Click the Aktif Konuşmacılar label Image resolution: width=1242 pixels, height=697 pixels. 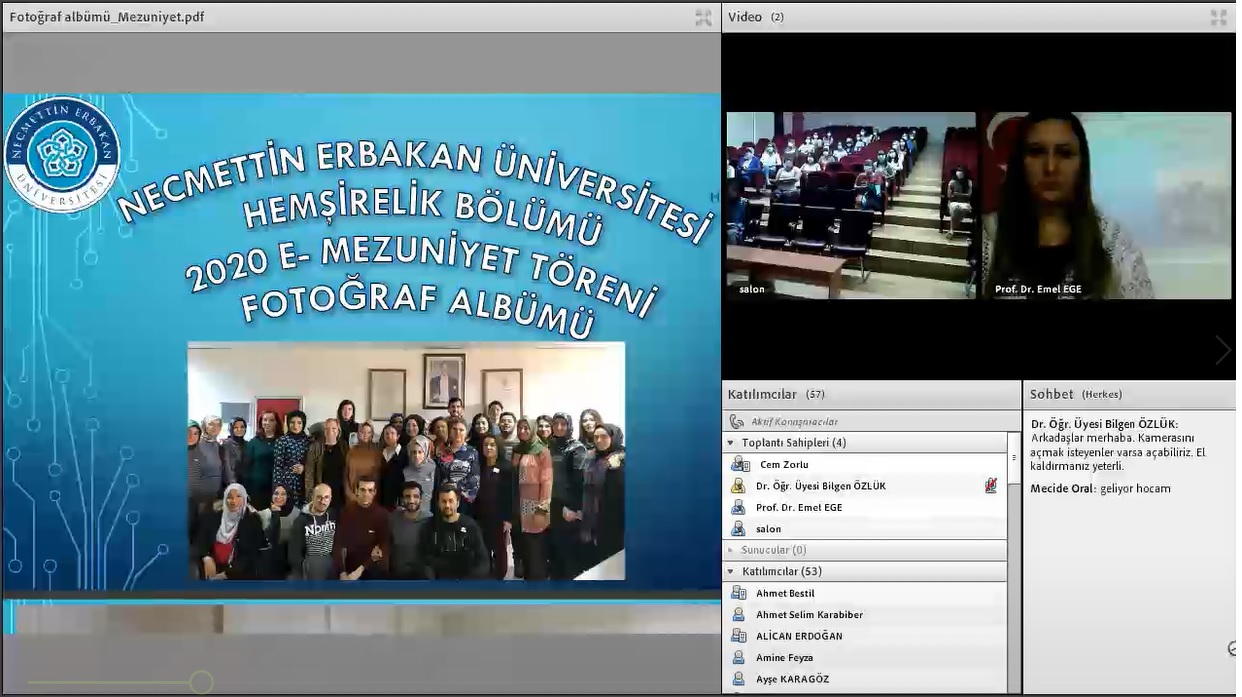pyautogui.click(x=794, y=422)
